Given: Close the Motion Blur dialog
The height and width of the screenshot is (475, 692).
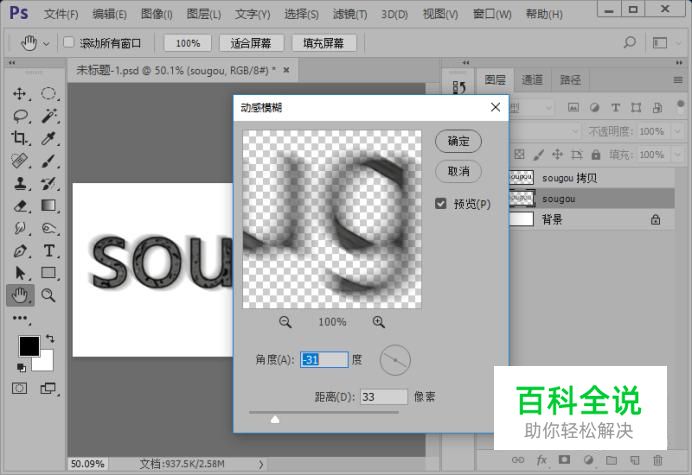Looking at the screenshot, I should pos(495,107).
